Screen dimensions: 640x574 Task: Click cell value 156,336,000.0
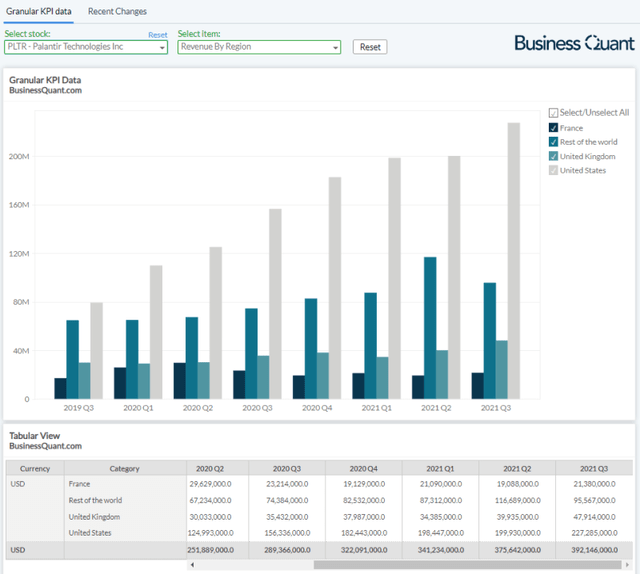287,533
